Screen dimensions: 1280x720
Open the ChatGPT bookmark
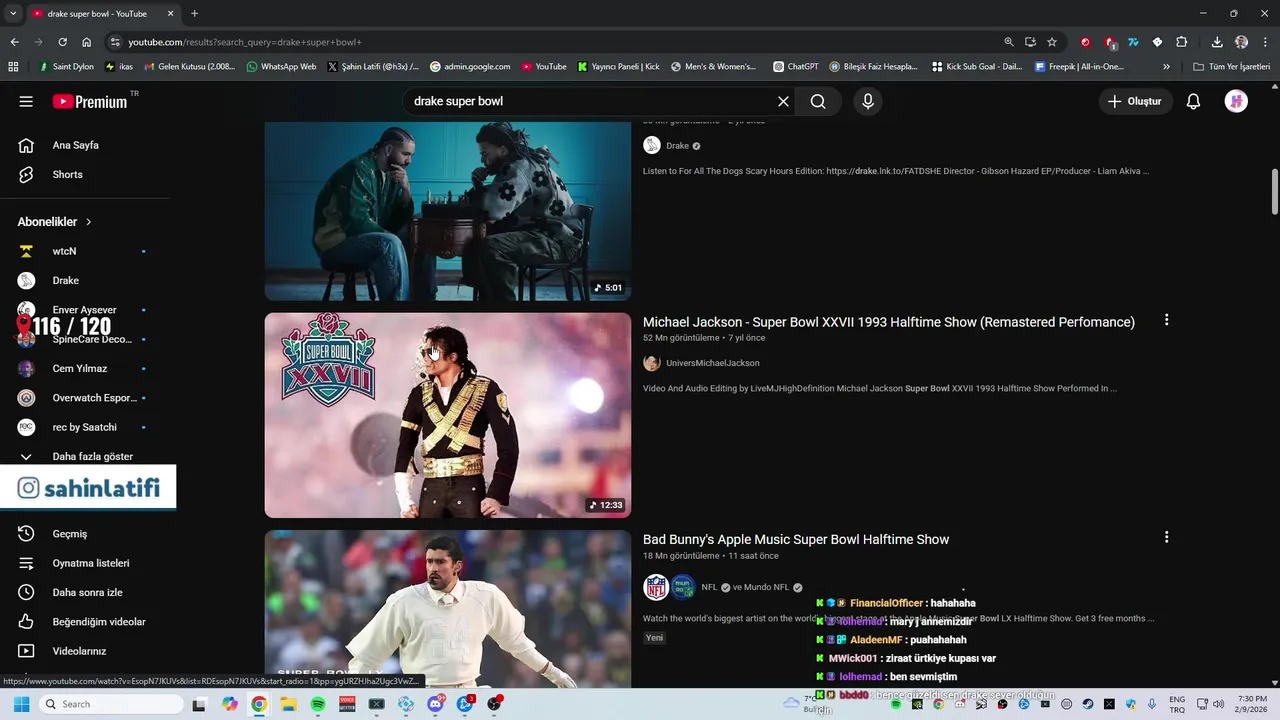(x=796, y=67)
